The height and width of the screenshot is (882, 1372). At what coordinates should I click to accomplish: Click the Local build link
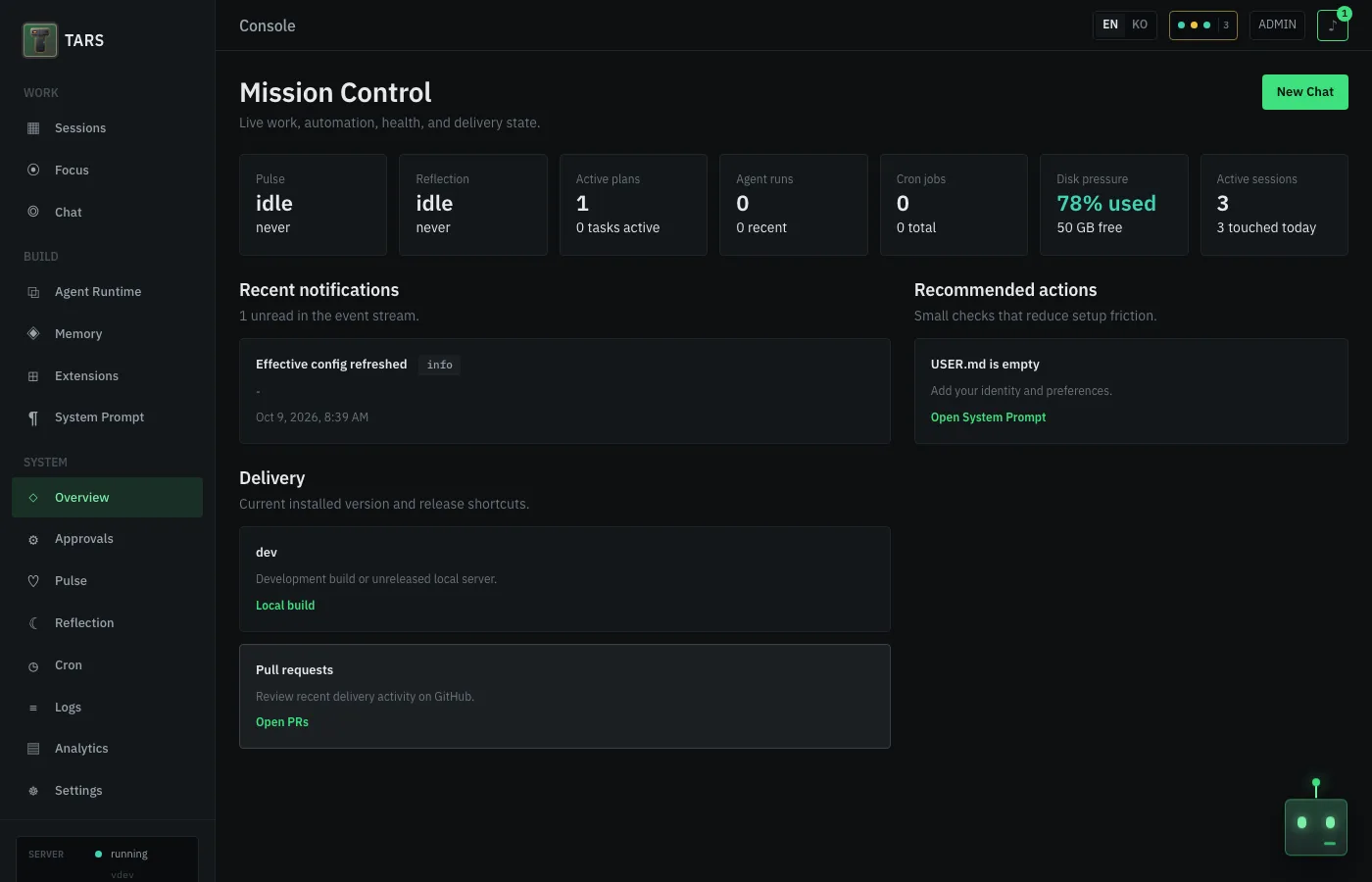pos(285,606)
